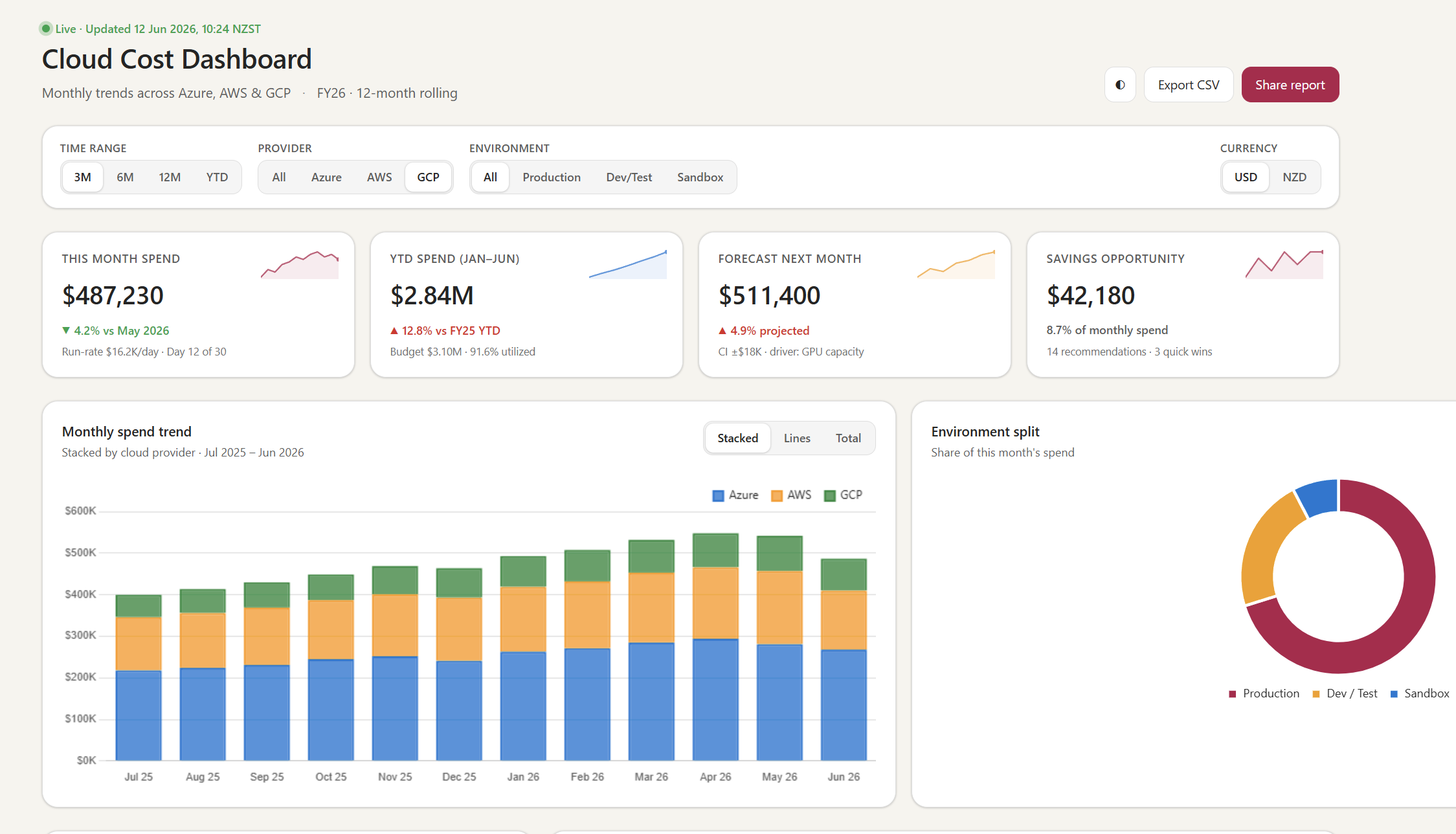Set currency to USD

click(x=1246, y=177)
